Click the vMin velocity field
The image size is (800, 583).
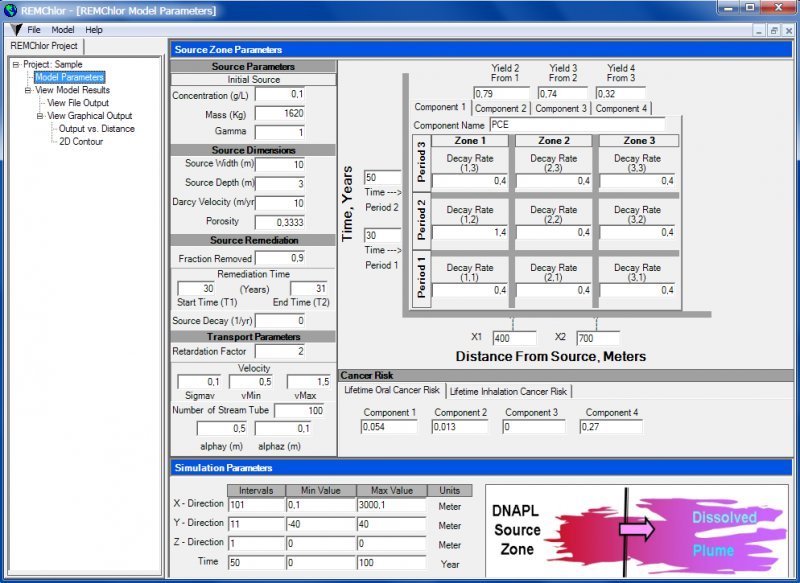(251, 382)
